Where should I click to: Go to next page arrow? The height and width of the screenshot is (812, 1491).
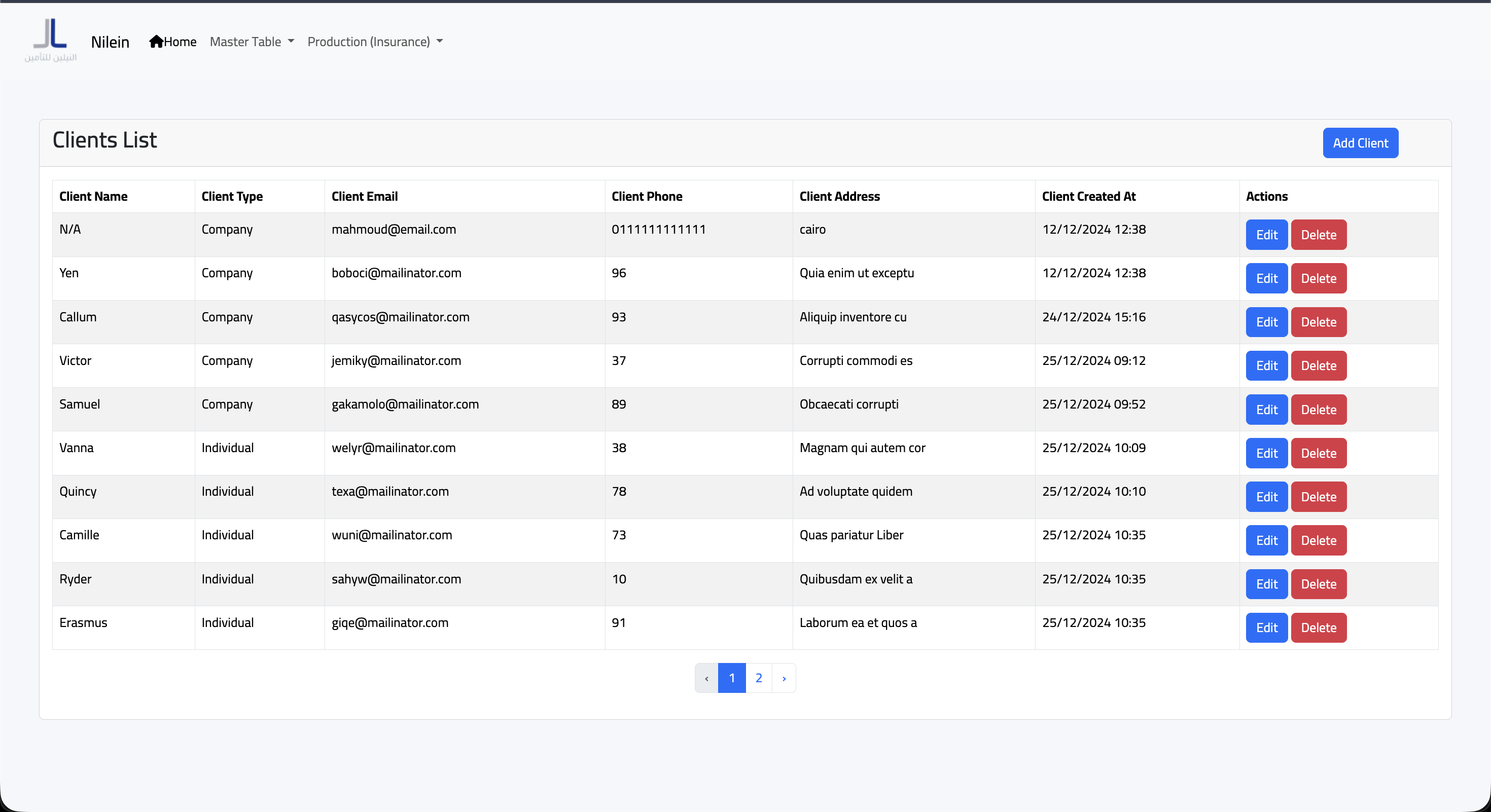click(784, 678)
